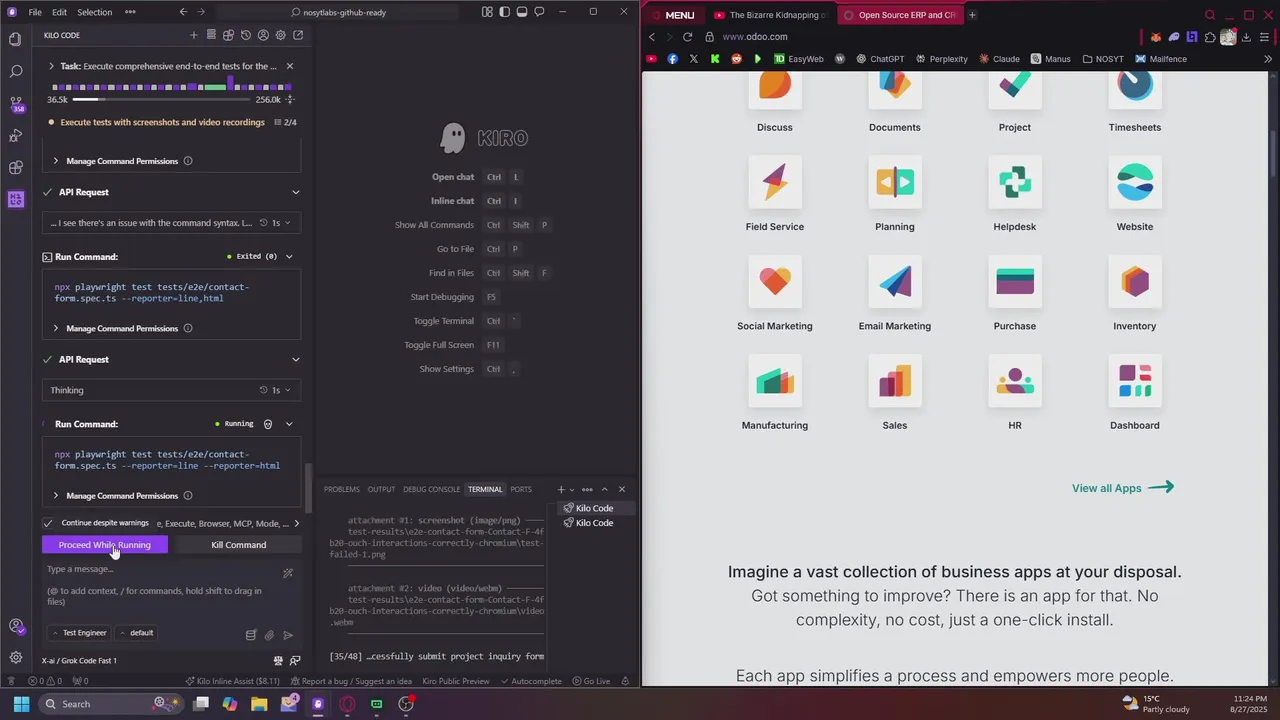This screenshot has width=1280, height=720.
Task: Add a new terminal with plus icon
Action: (561, 489)
